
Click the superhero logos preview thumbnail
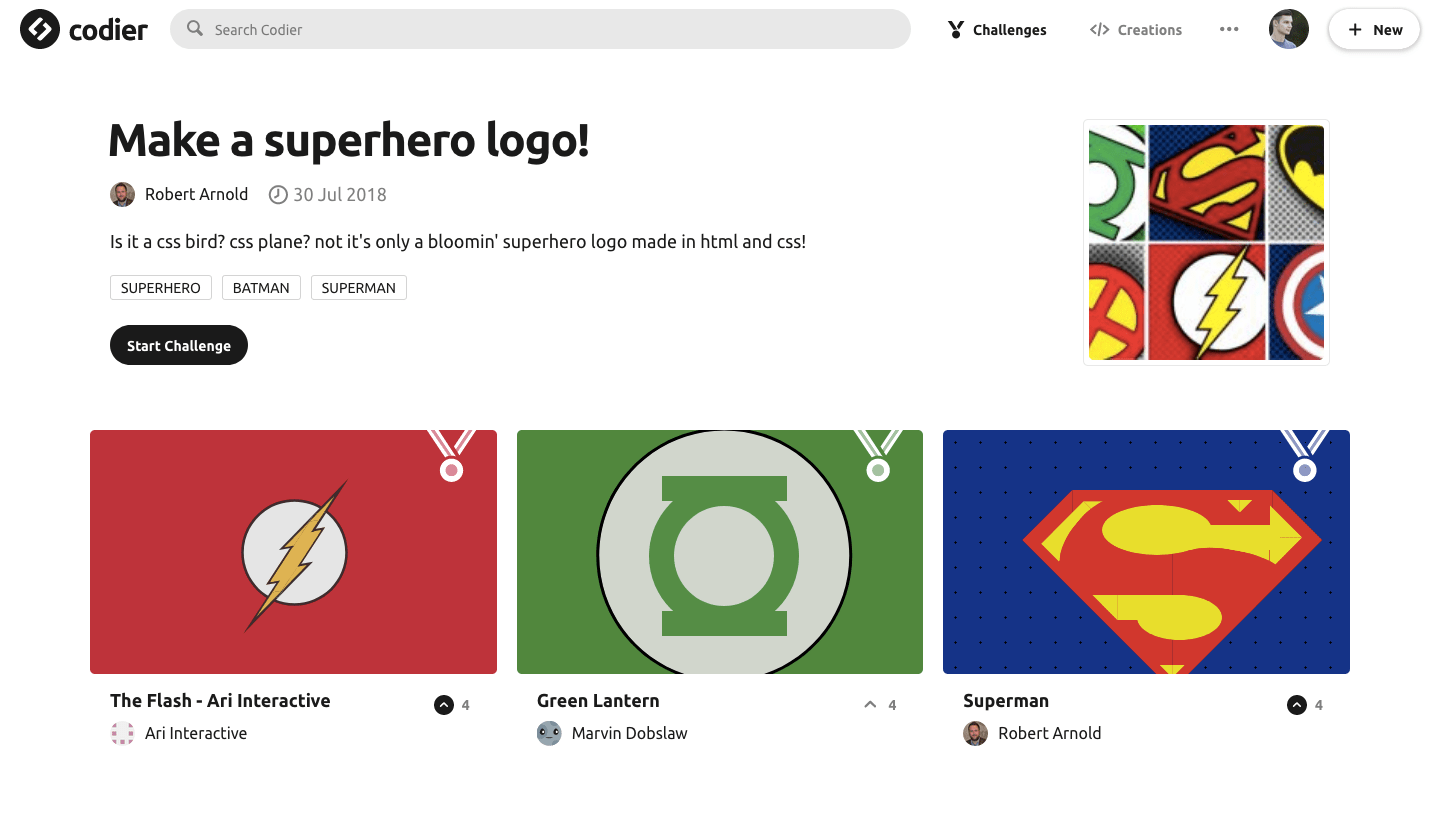point(1206,241)
